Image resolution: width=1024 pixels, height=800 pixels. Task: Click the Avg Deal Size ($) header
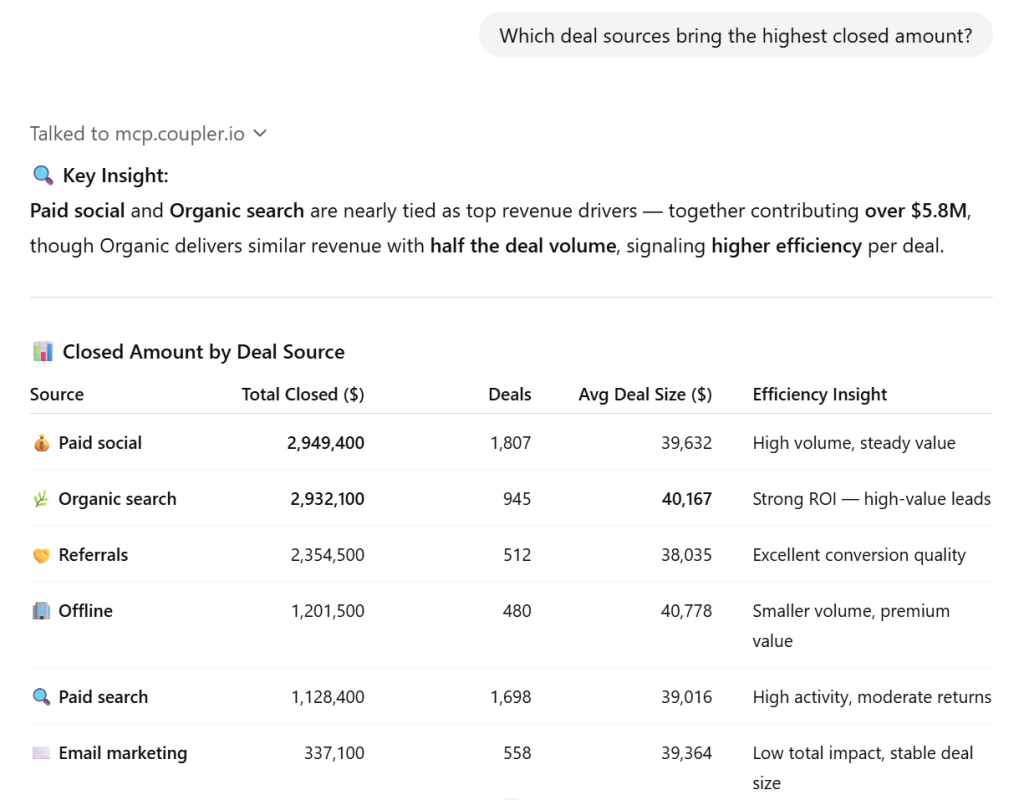coord(645,394)
